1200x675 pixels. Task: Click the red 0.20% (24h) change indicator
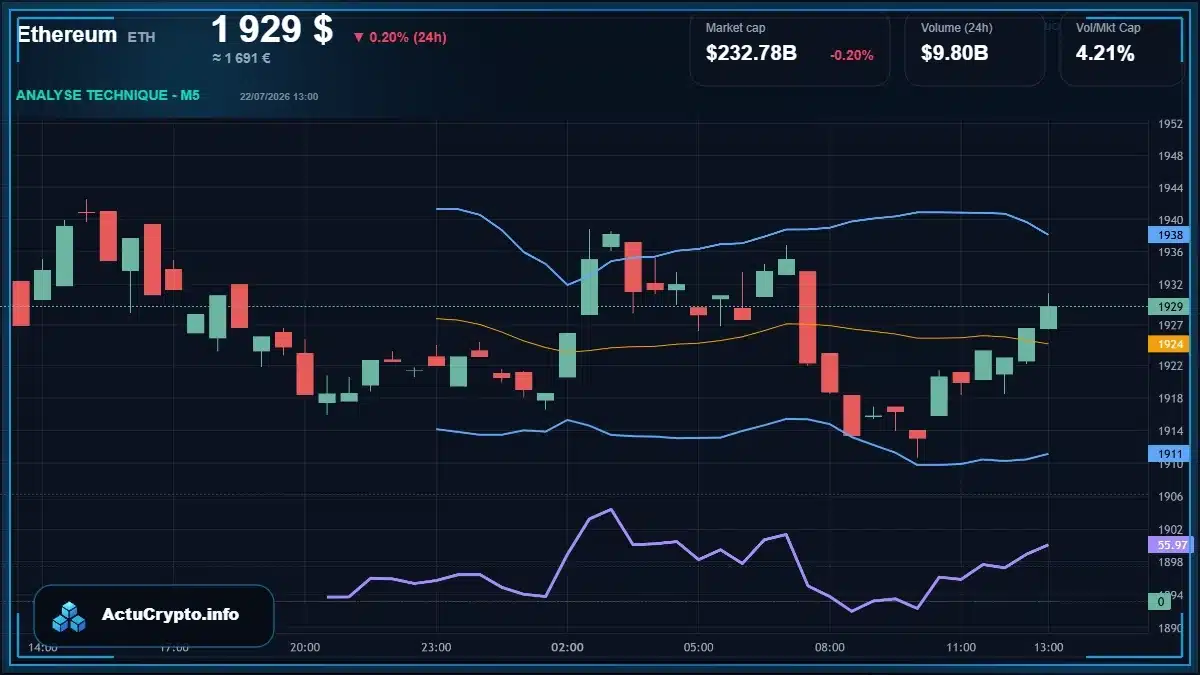(399, 37)
